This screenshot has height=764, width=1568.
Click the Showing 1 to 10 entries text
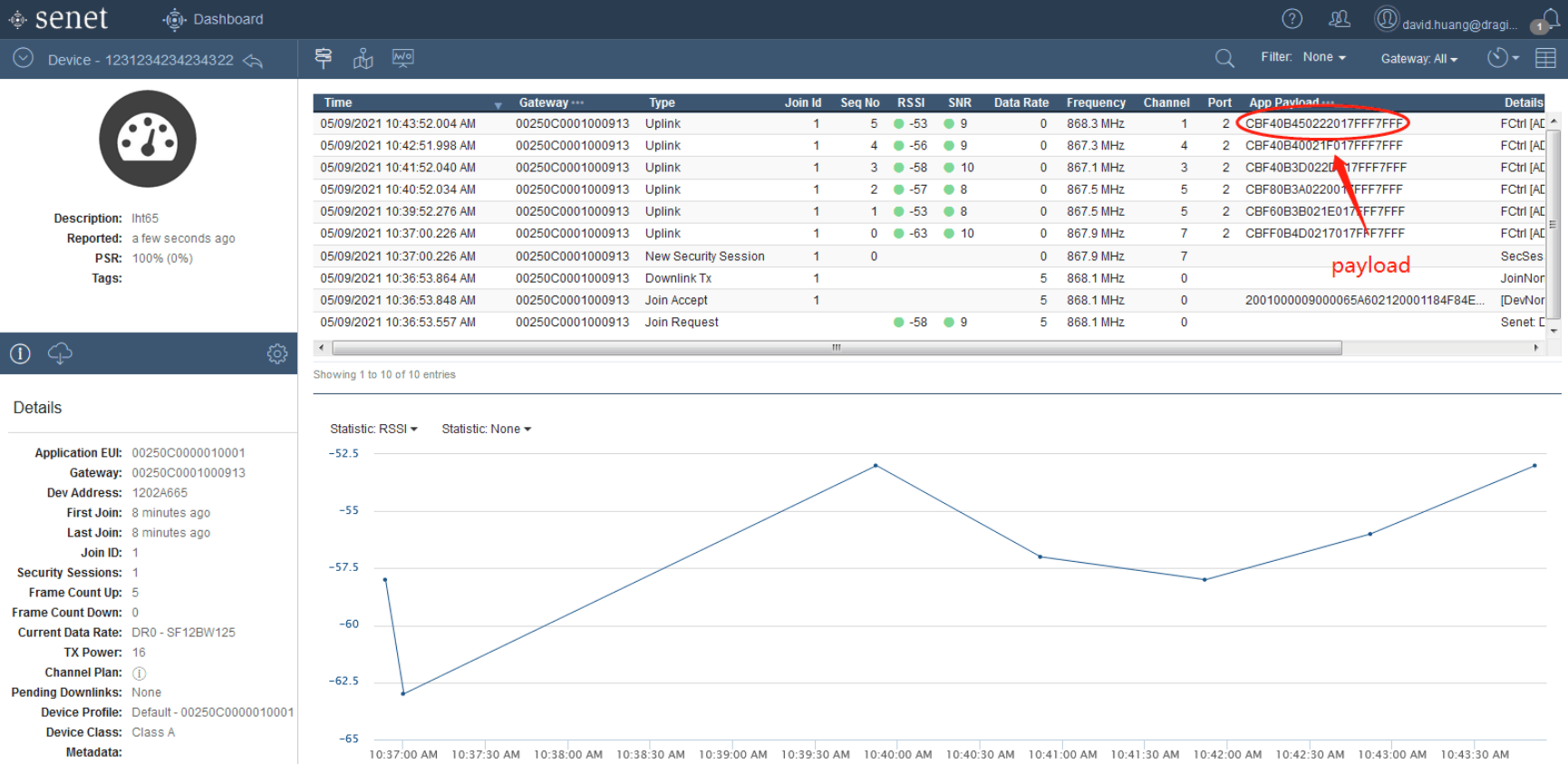384,374
